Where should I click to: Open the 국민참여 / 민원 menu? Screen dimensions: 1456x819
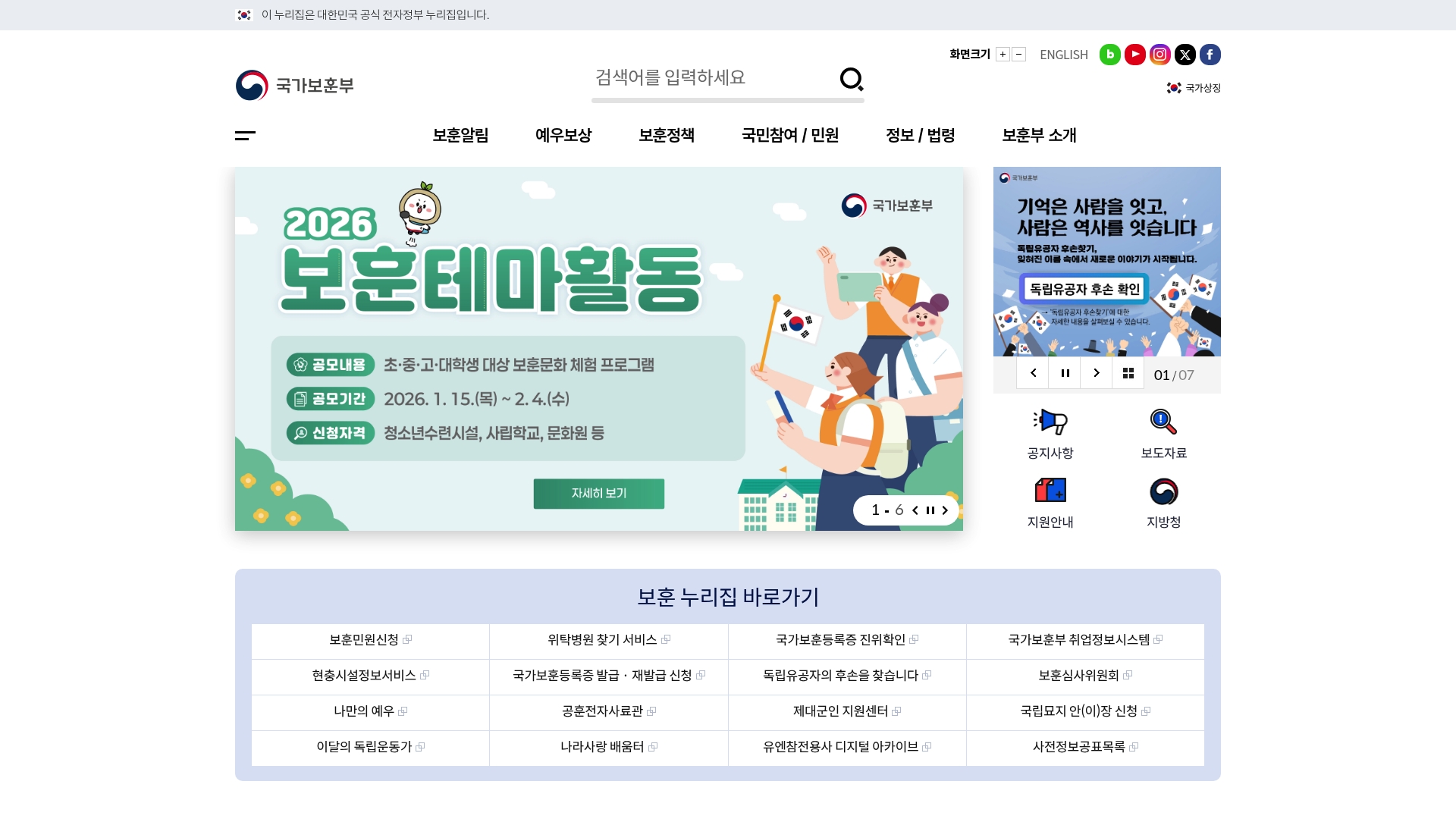789,136
